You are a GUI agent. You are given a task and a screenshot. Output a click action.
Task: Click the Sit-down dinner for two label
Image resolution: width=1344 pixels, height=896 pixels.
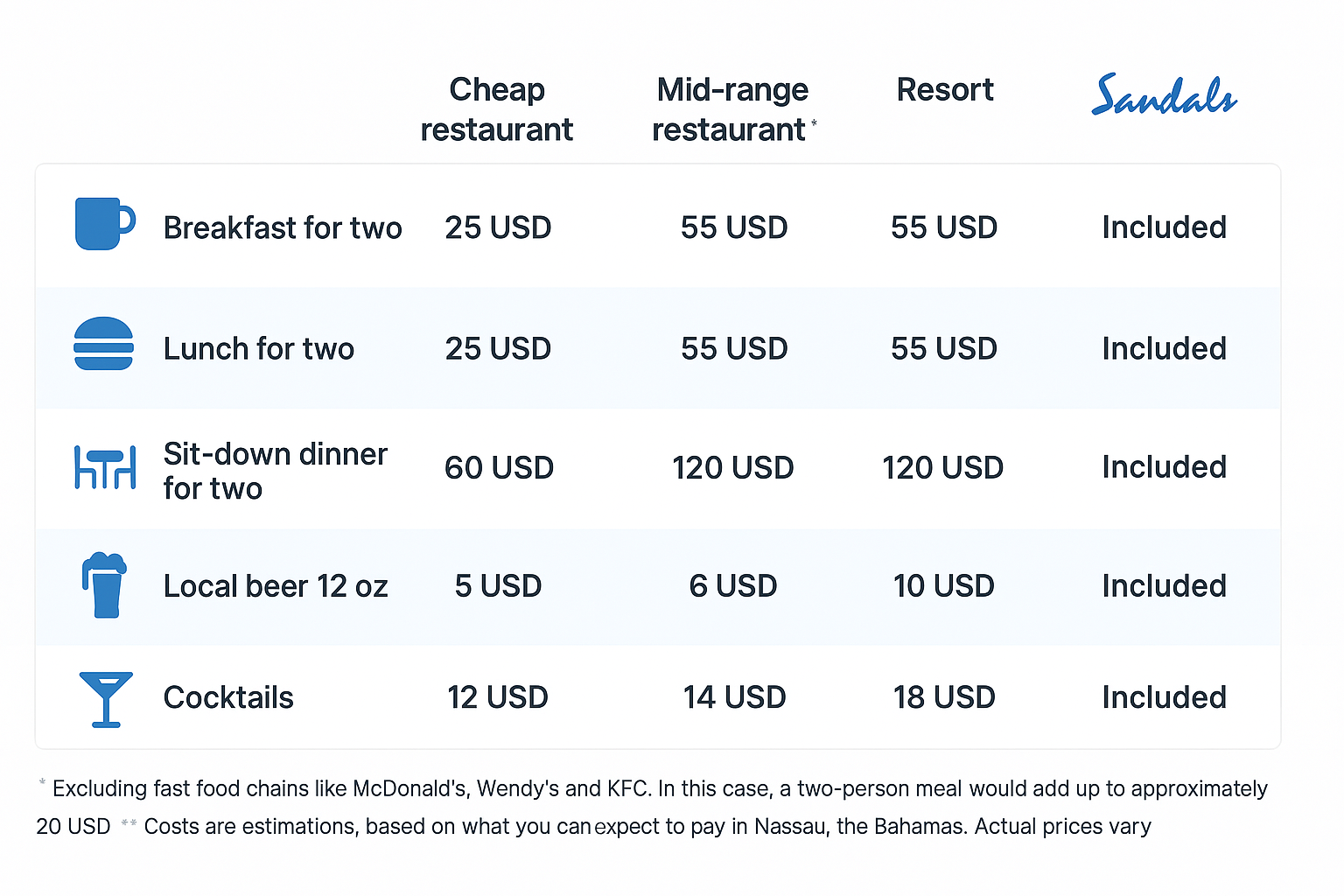point(275,471)
